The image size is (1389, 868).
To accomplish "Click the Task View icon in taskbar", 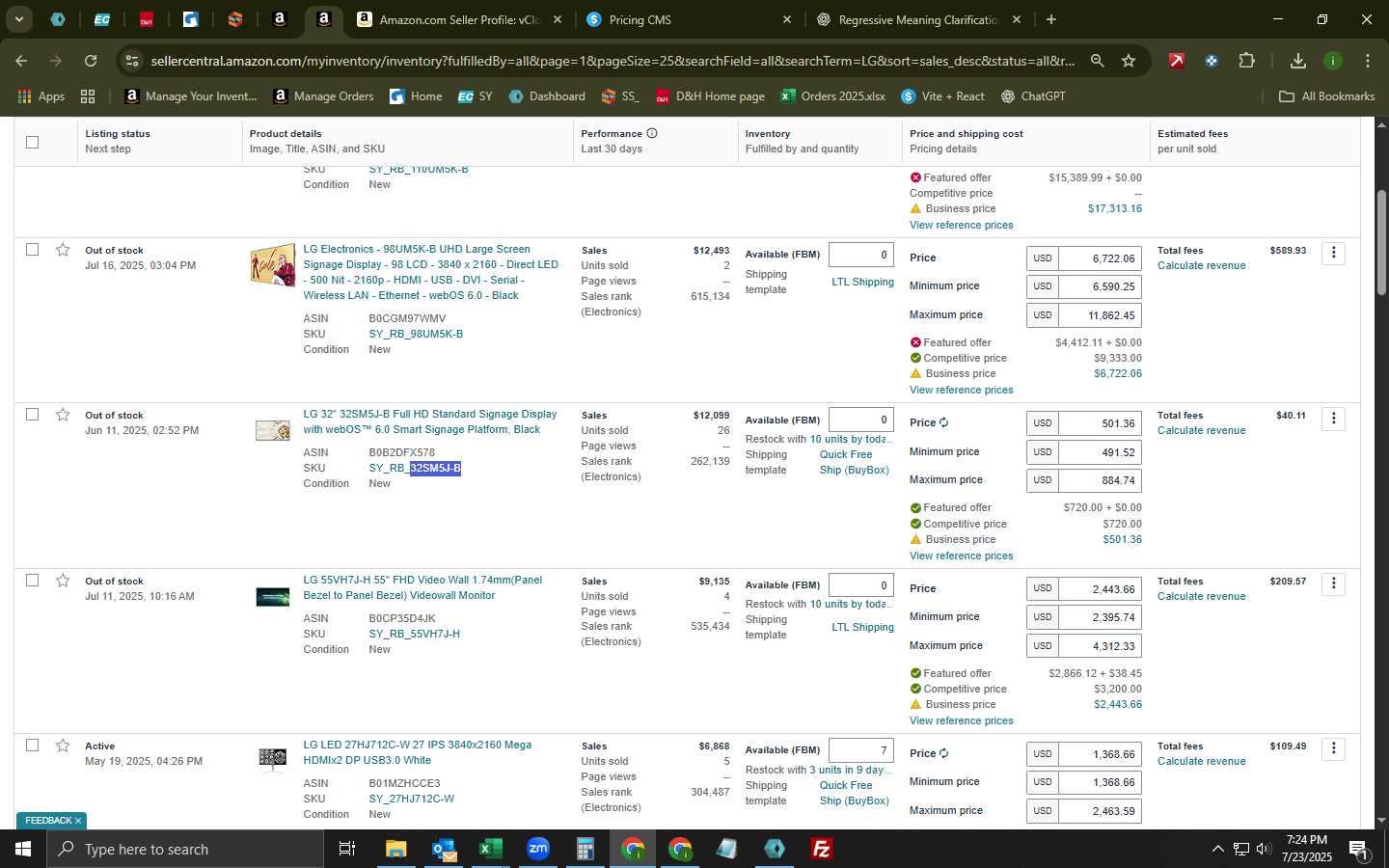I will click(347, 849).
